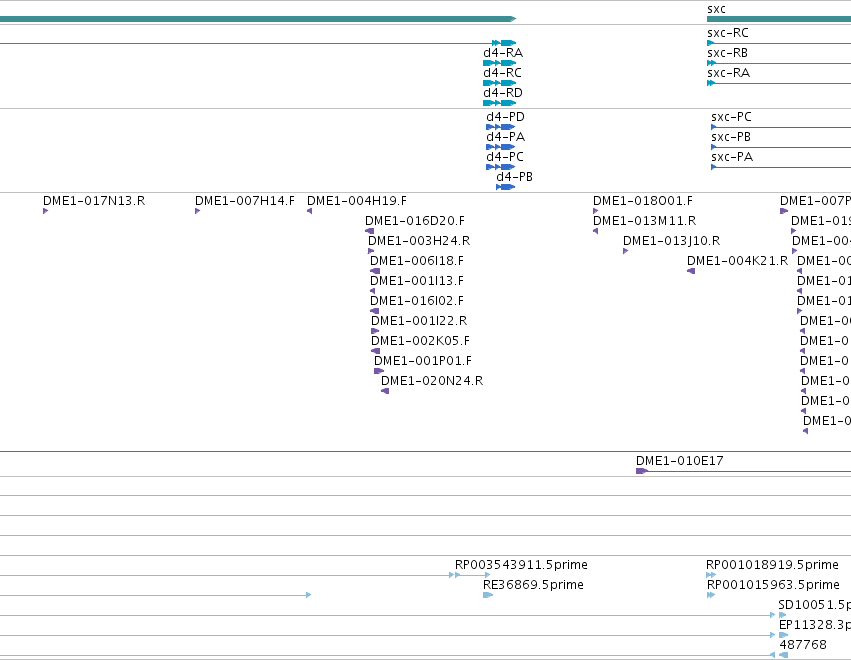851x660 pixels.
Task: Click the DME1-001I13.F label
Action: click(417, 281)
